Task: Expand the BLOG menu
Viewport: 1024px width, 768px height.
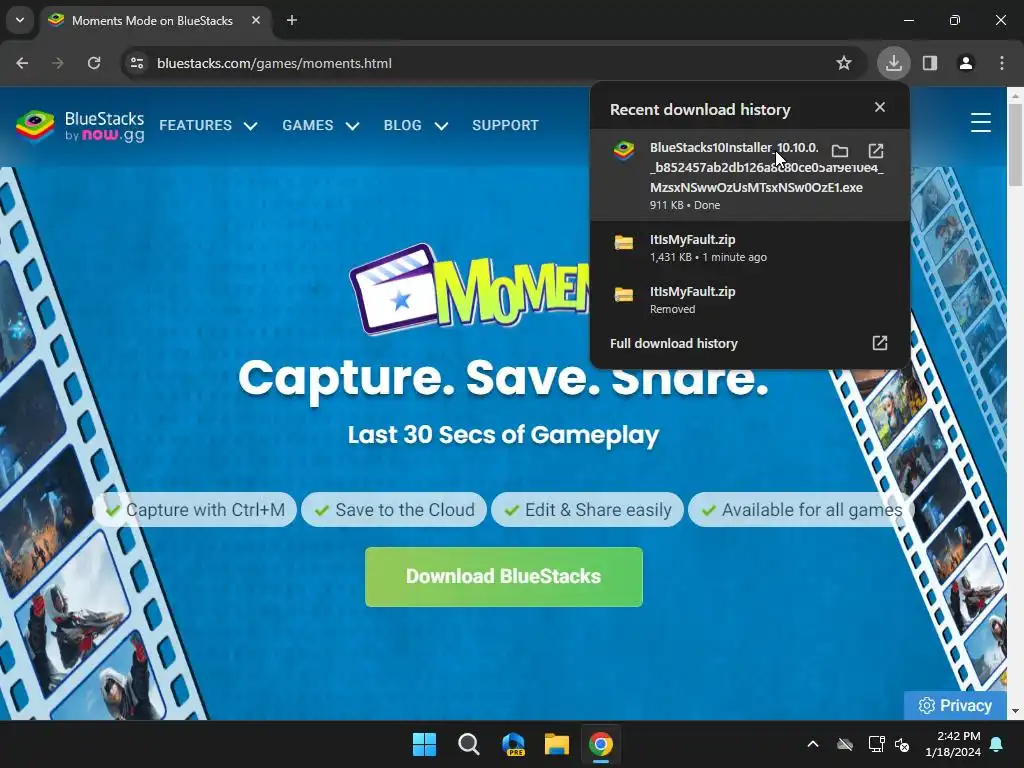Action: [416, 125]
